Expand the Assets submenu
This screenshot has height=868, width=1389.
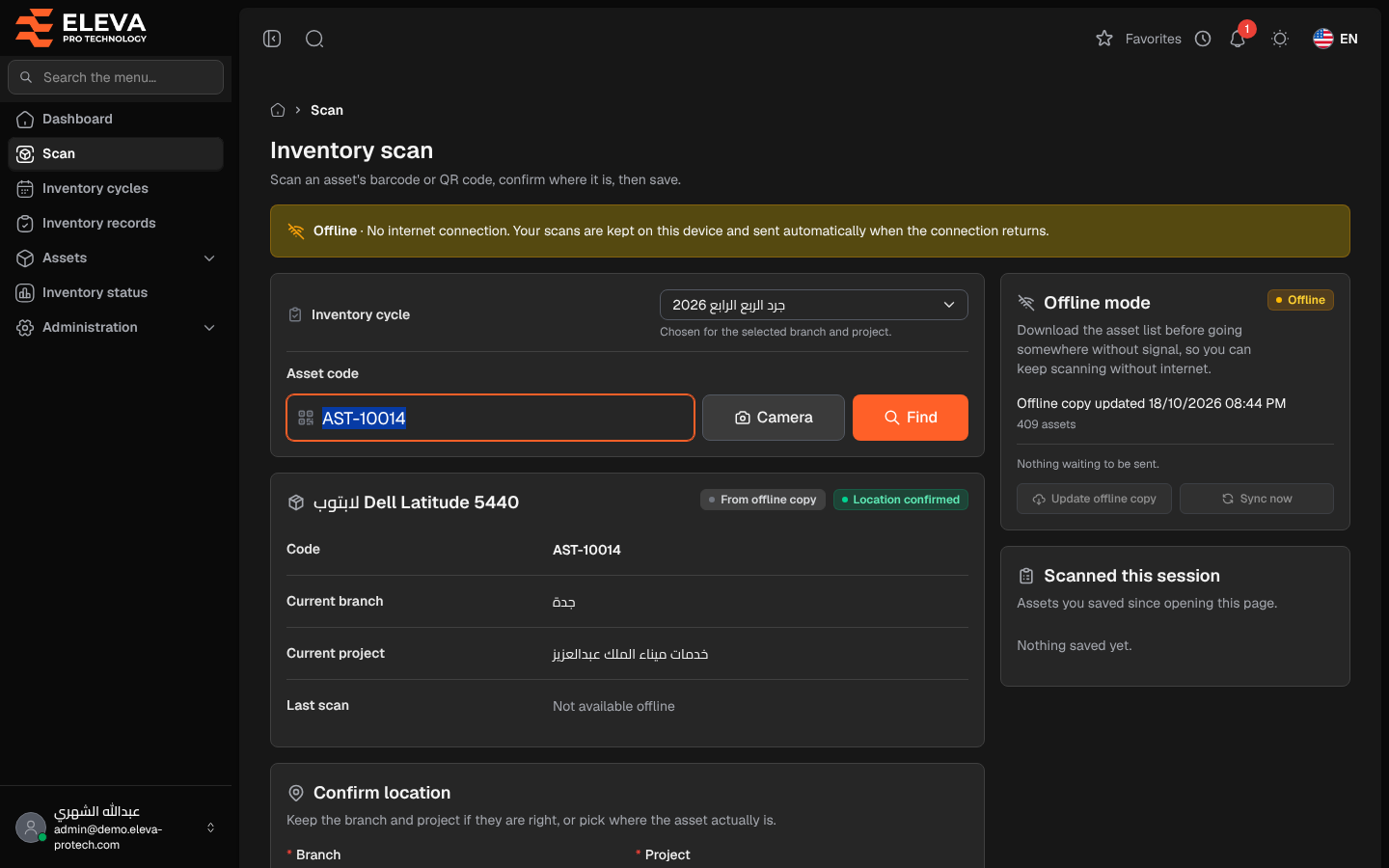click(x=116, y=258)
